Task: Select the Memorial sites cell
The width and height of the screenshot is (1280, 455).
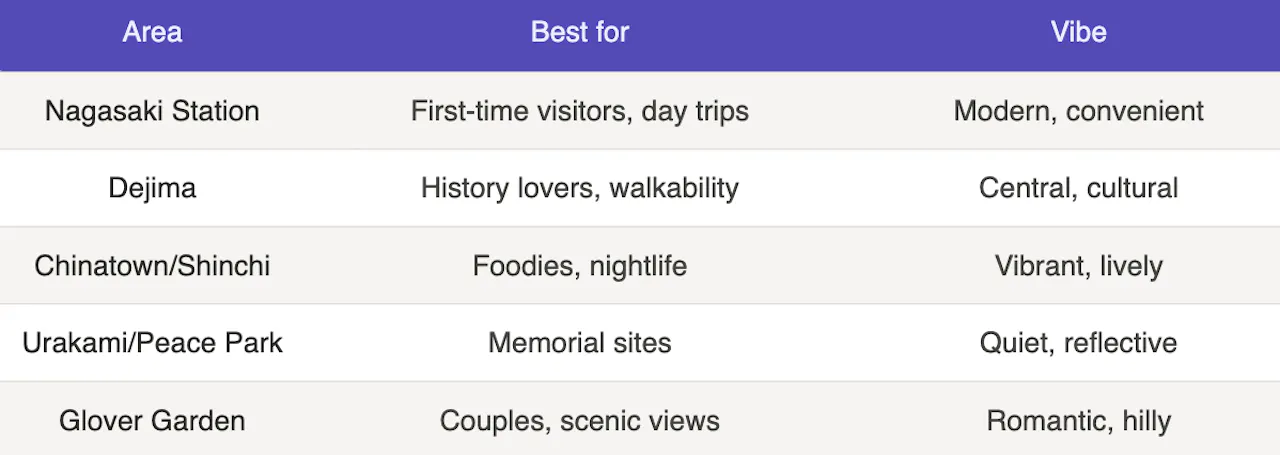Action: (x=579, y=343)
